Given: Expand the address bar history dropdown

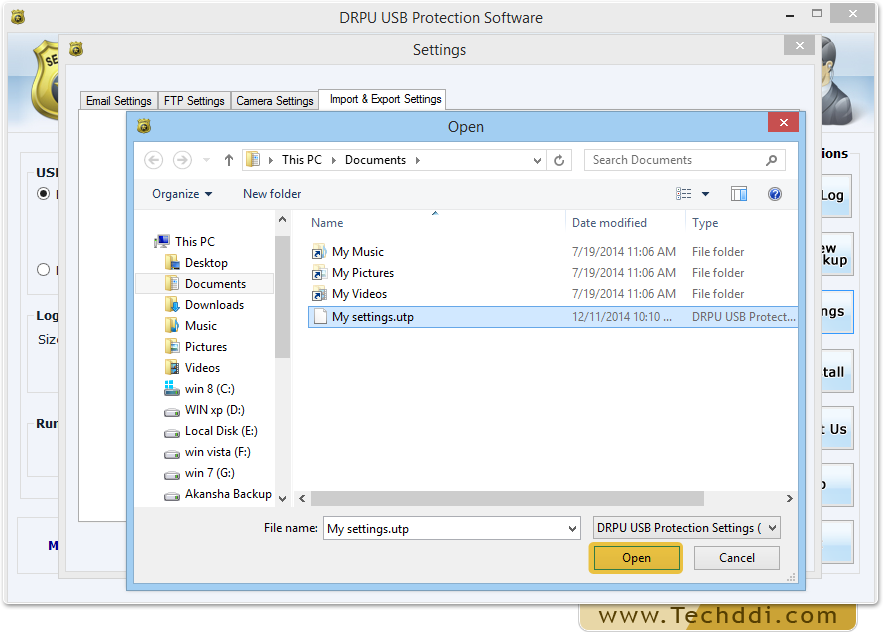Looking at the screenshot, I should click(537, 161).
